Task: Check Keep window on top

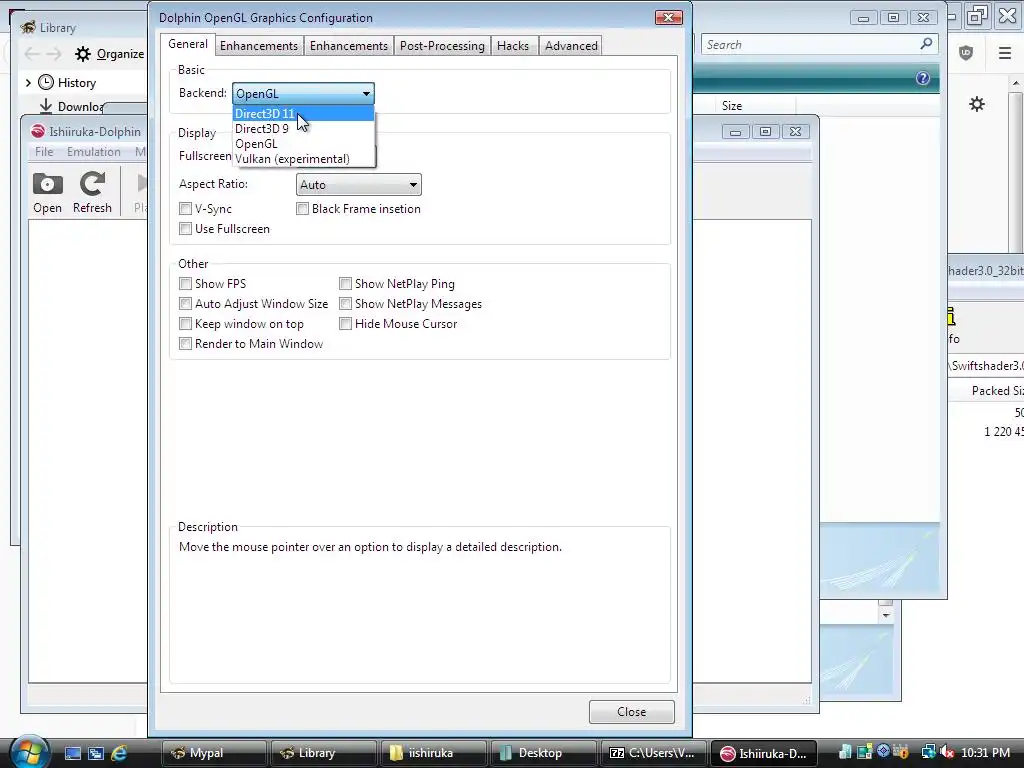Action: point(185,324)
